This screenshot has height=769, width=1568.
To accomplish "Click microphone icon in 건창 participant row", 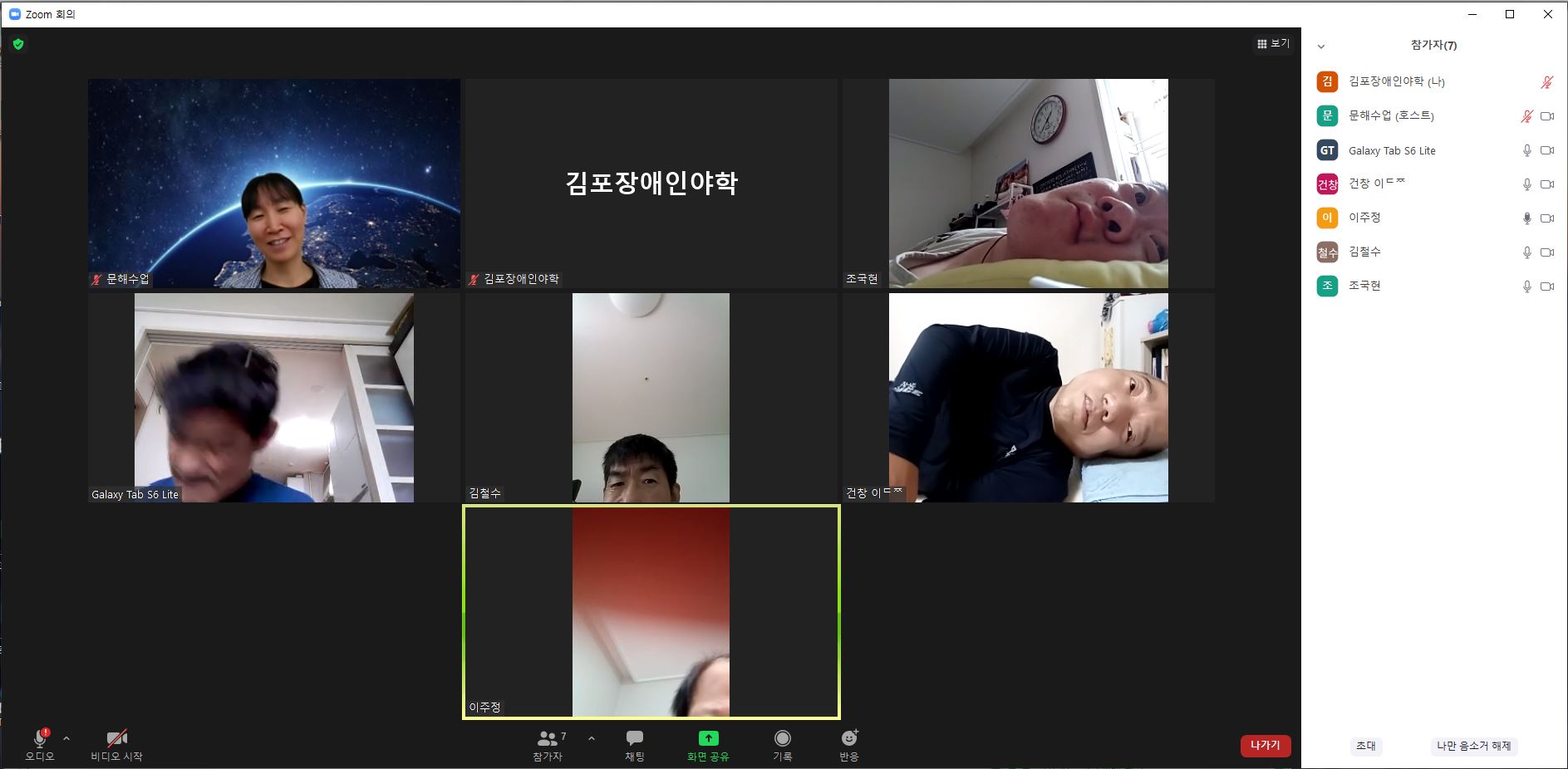I will click(x=1526, y=184).
